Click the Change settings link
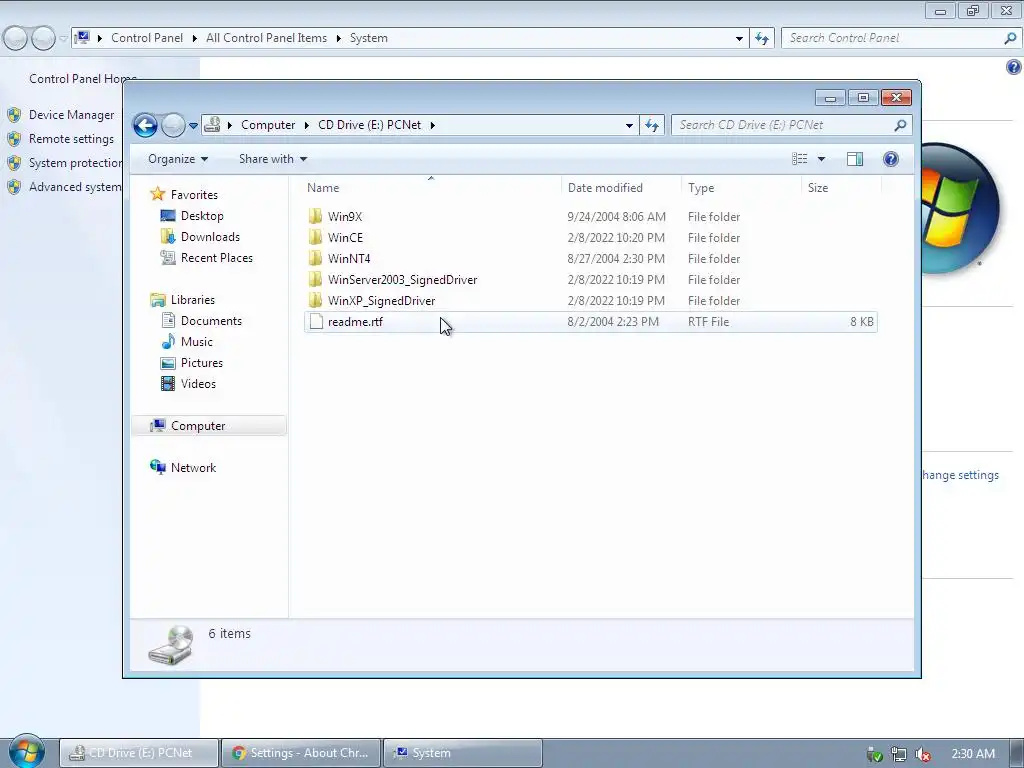Viewport: 1024px width, 768px height. click(960, 475)
